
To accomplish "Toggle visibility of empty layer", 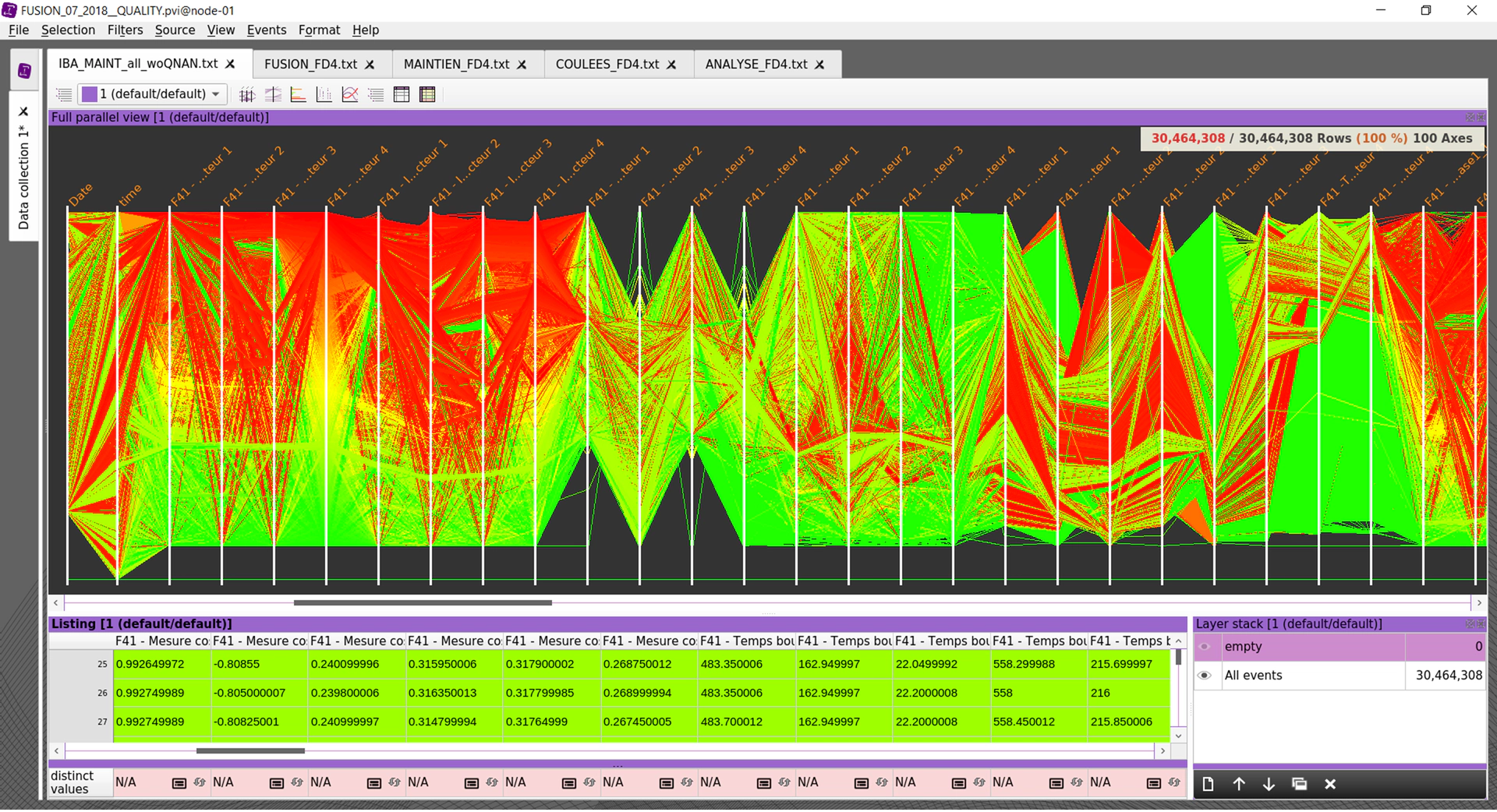I will click(x=1205, y=647).
